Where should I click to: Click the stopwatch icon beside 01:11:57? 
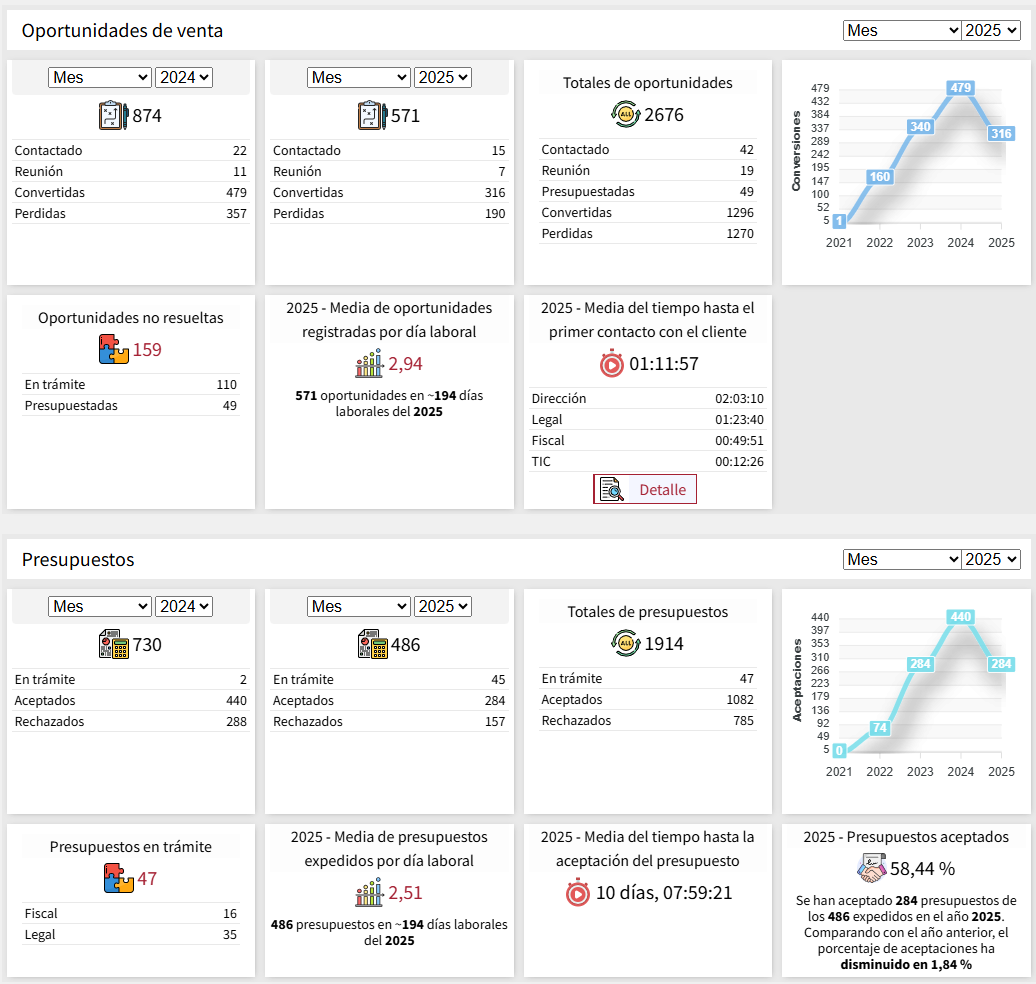(x=611, y=364)
